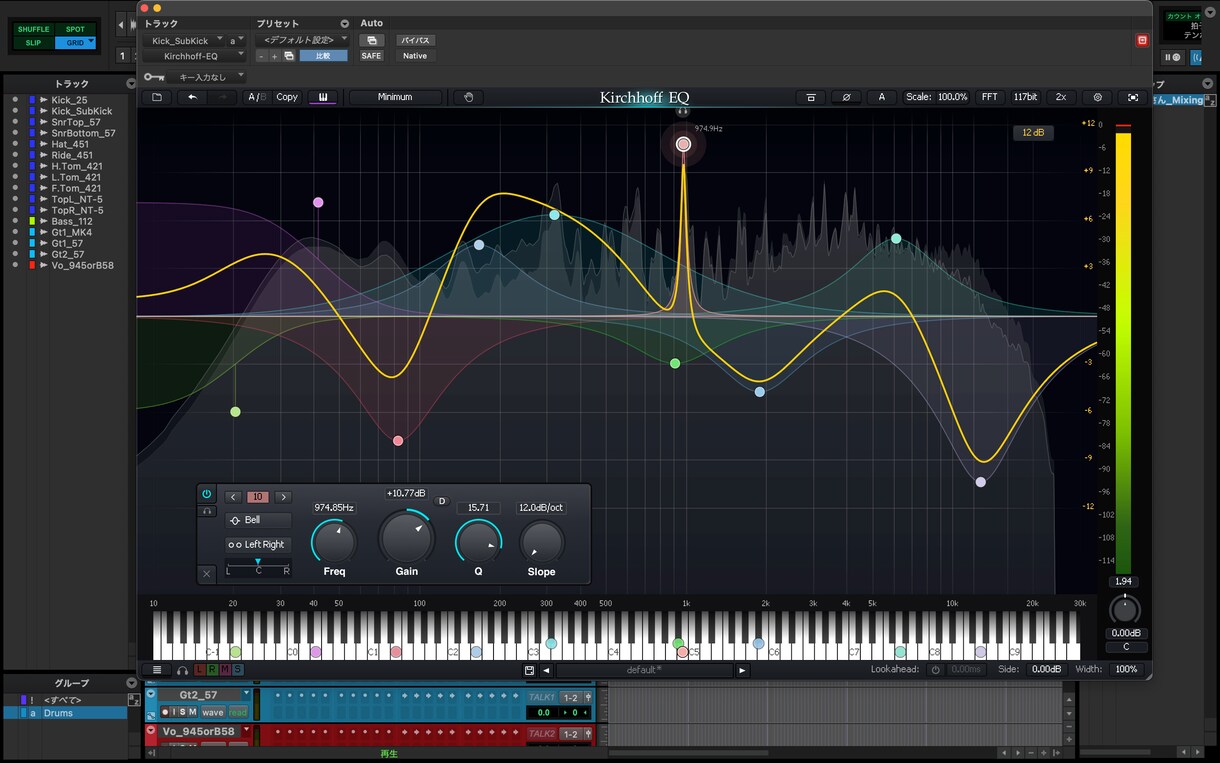Click the Copy button

tap(287, 97)
